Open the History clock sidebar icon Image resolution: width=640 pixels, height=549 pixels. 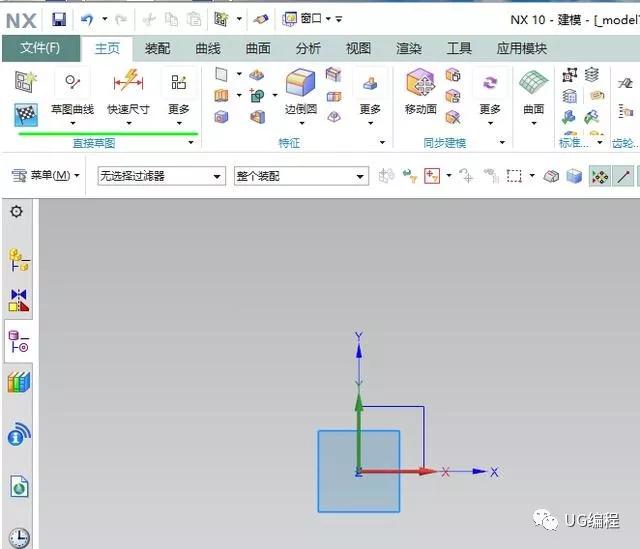coord(19,538)
